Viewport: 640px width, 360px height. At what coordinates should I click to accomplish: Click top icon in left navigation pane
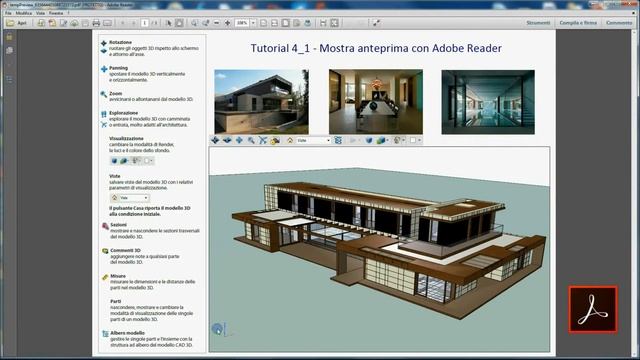(9, 37)
